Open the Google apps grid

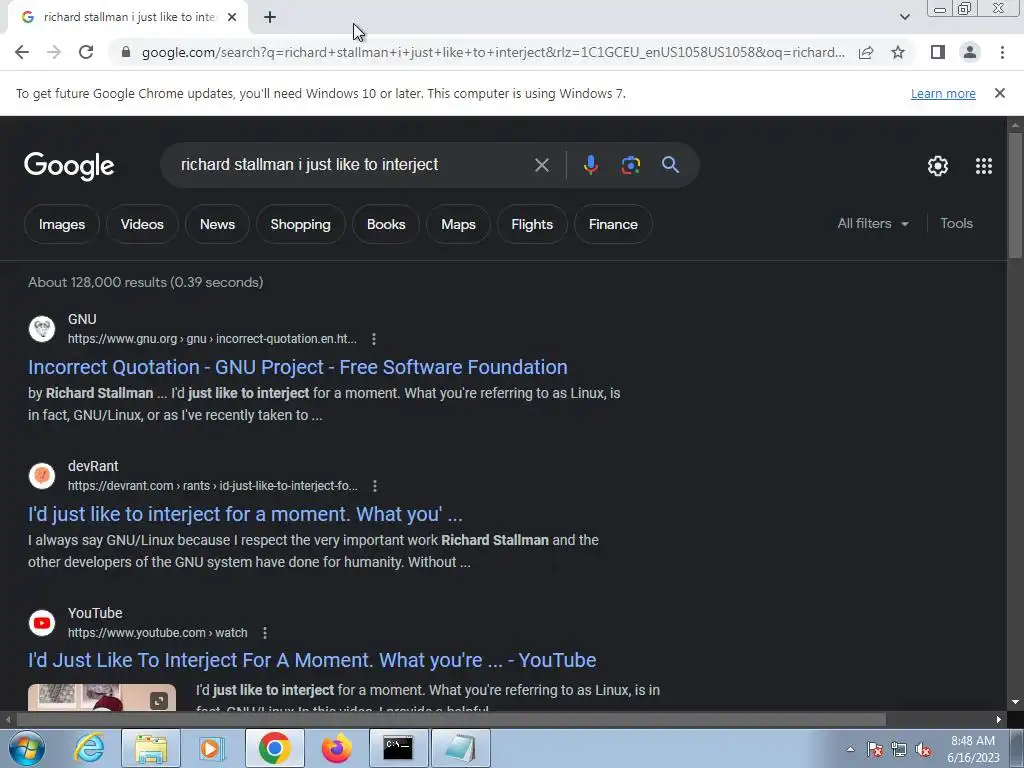click(x=984, y=166)
